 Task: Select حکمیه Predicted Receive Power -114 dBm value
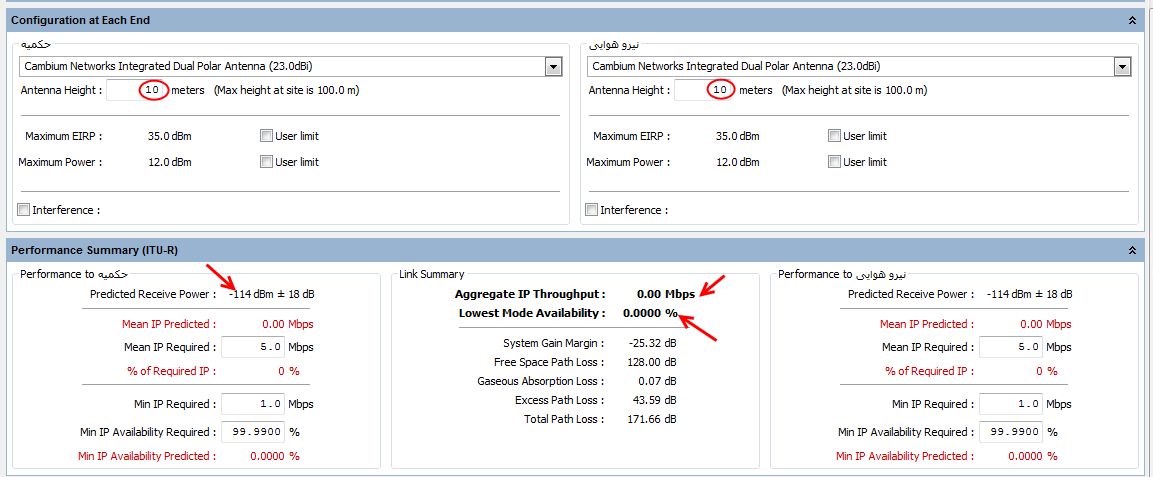pyautogui.click(x=271, y=294)
